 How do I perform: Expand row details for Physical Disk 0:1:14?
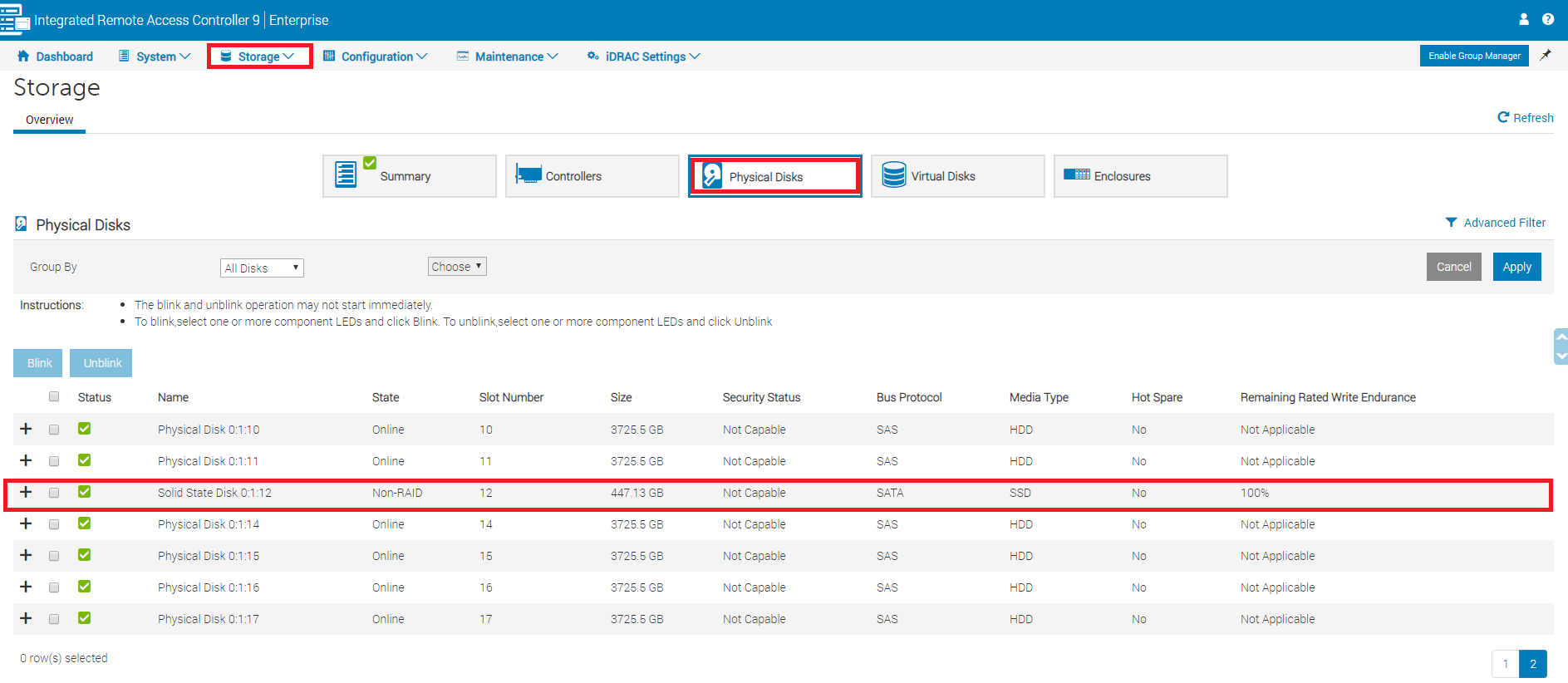26,523
